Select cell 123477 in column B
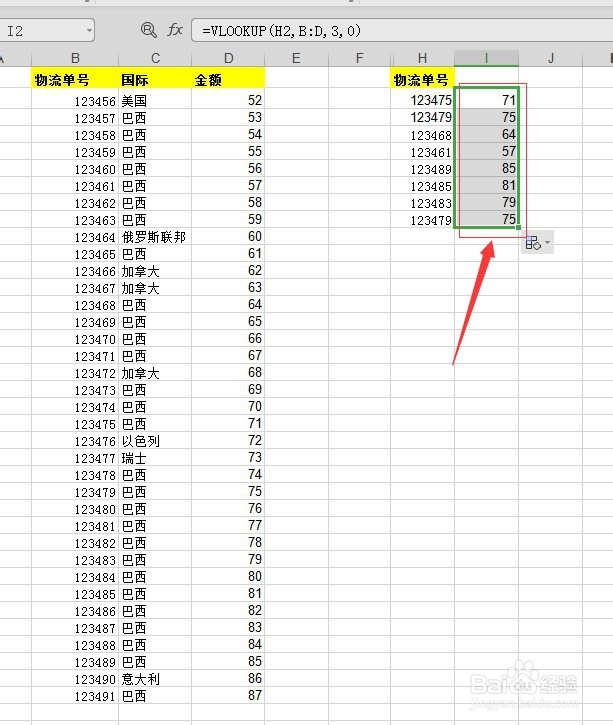The image size is (613, 725). click(x=75, y=458)
